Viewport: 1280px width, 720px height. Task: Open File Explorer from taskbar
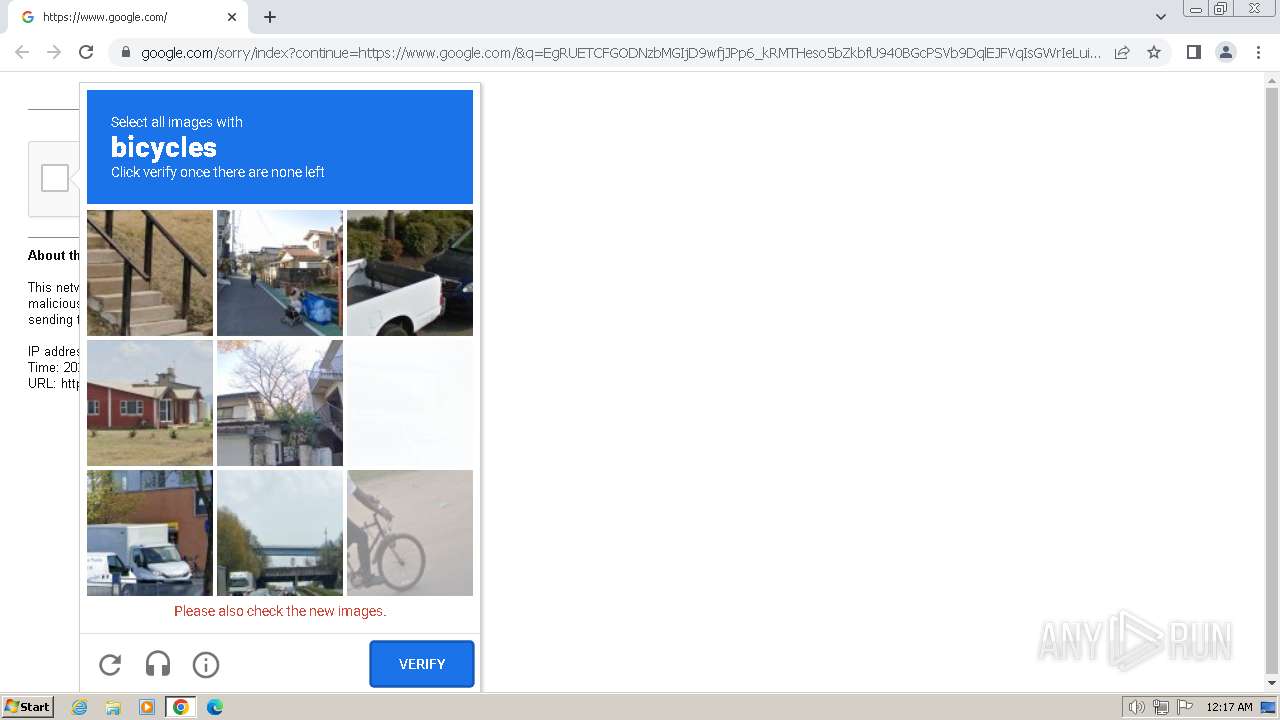pyautogui.click(x=113, y=707)
